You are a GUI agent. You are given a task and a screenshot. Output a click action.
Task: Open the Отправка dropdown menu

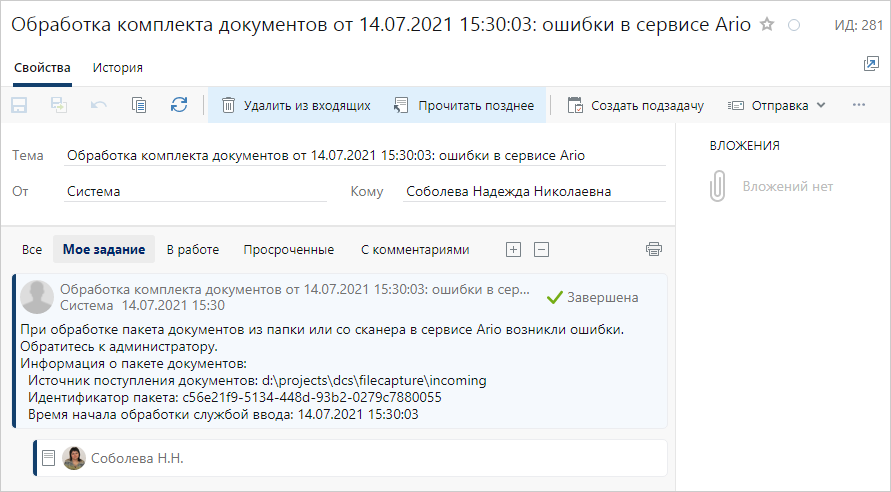(x=777, y=105)
